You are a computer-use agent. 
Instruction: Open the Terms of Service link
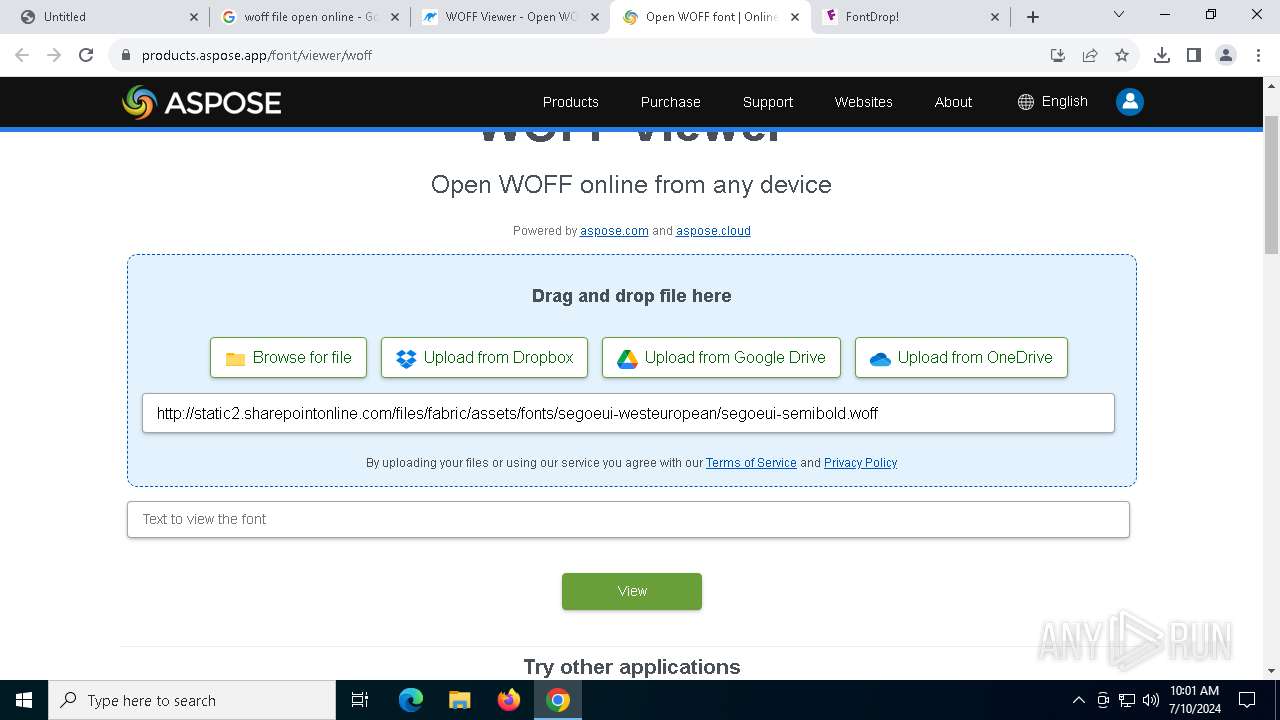(751, 463)
